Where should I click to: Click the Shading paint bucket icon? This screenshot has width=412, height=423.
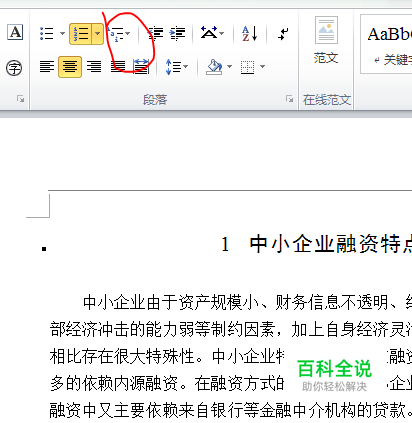[x=214, y=67]
